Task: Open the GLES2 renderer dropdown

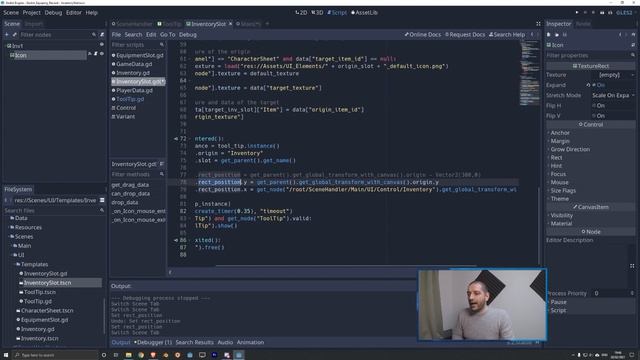Action: point(624,13)
